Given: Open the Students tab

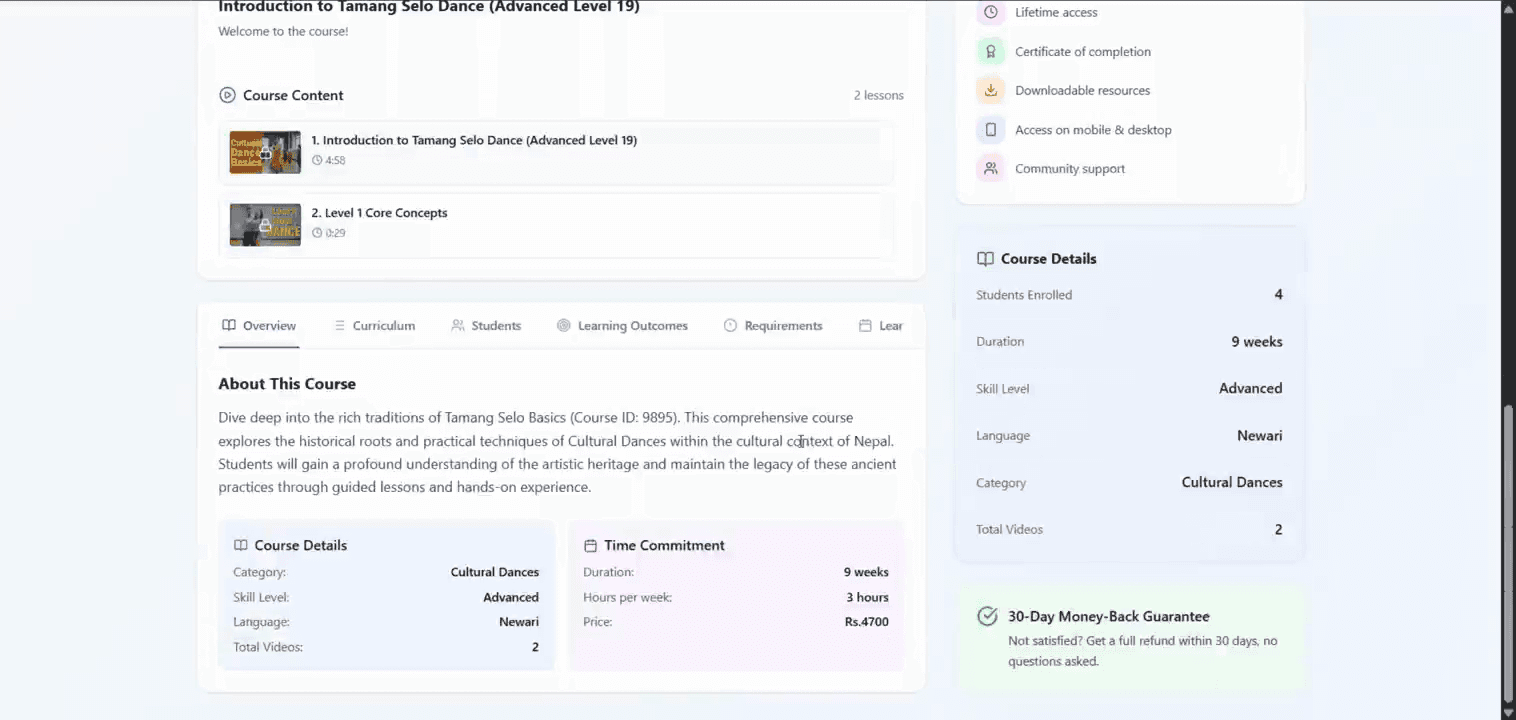Looking at the screenshot, I should [486, 326].
